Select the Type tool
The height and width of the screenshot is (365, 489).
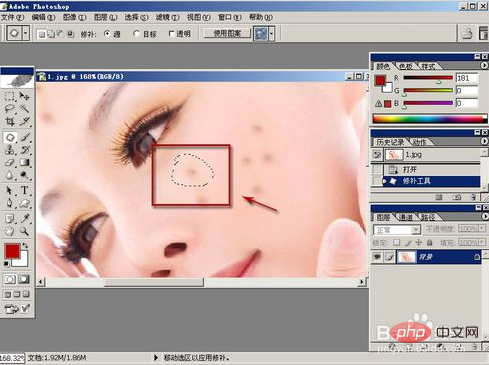click(24, 190)
